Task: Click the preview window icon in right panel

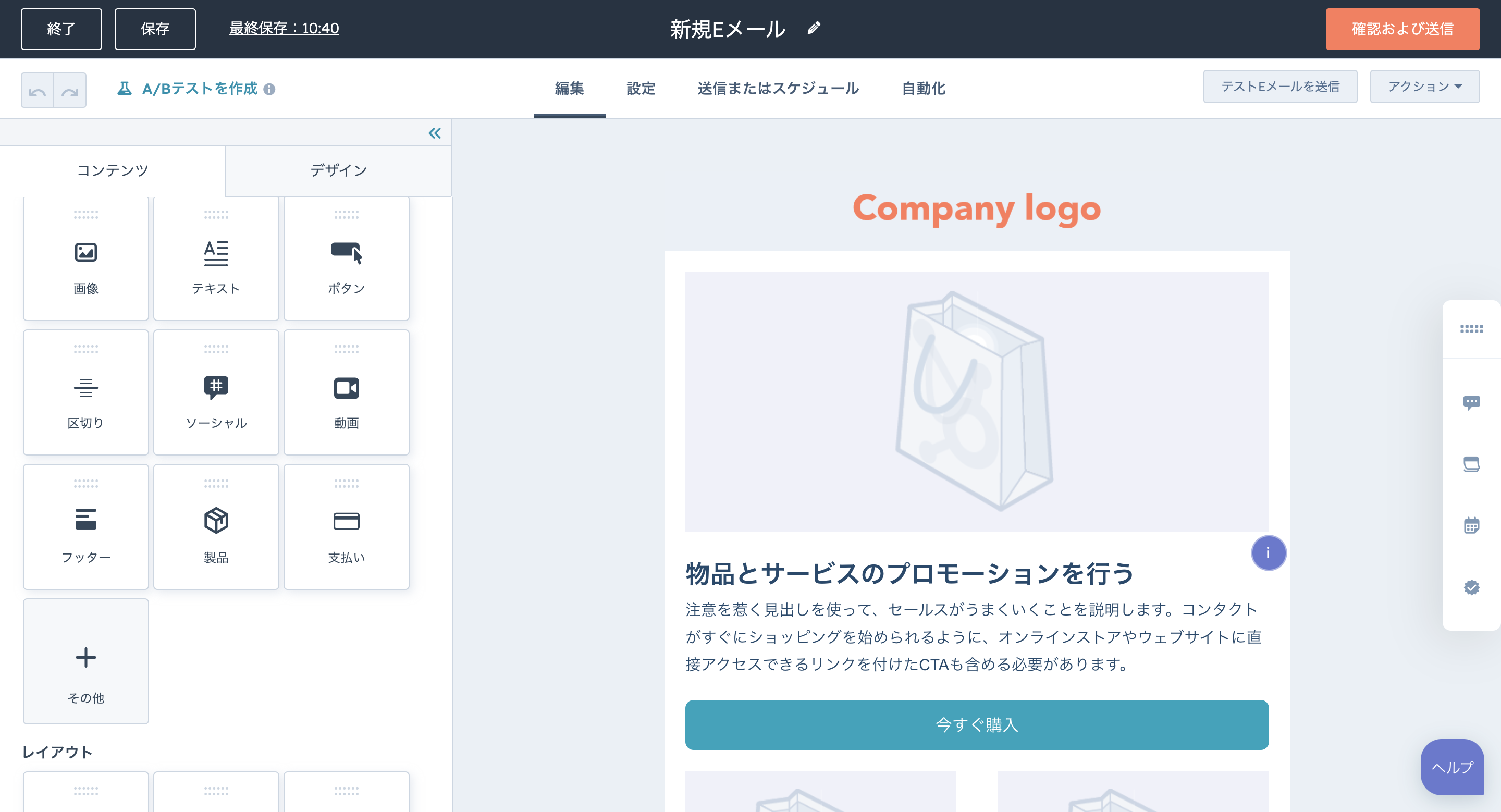Action: [1471, 464]
